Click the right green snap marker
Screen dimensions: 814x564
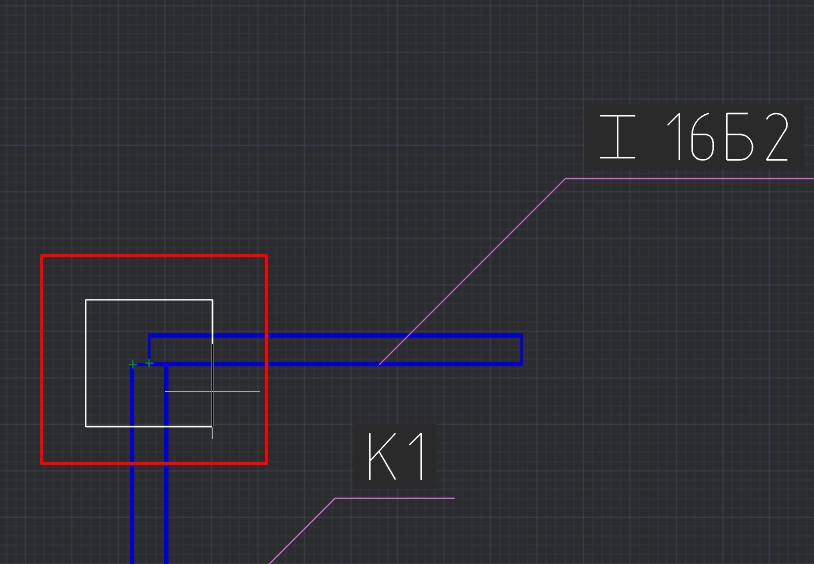(x=149, y=363)
